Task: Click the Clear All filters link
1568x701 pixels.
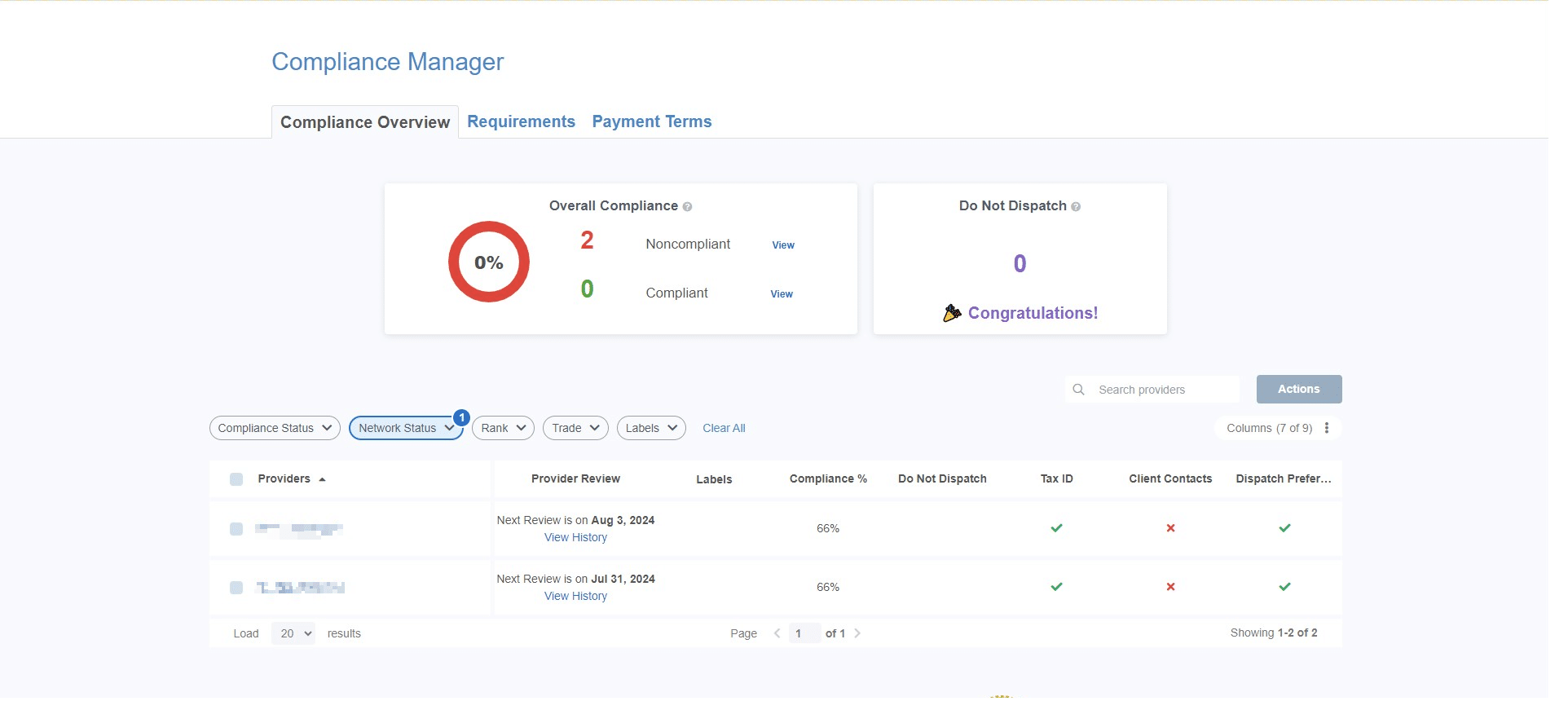Action: click(x=724, y=428)
